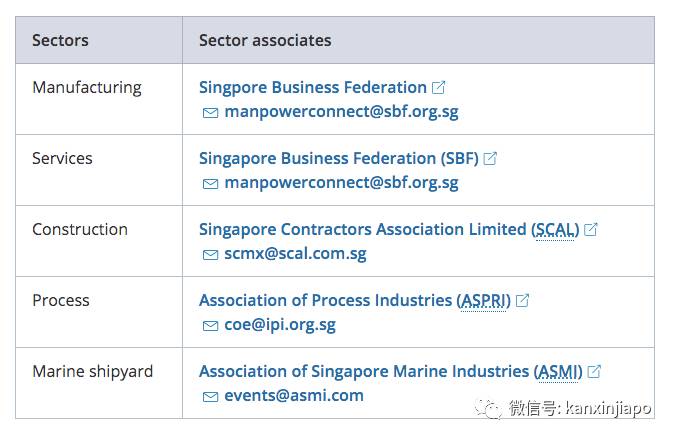Open Singpore Business Federation link for Manufacturing
673x439 pixels.
point(313,88)
